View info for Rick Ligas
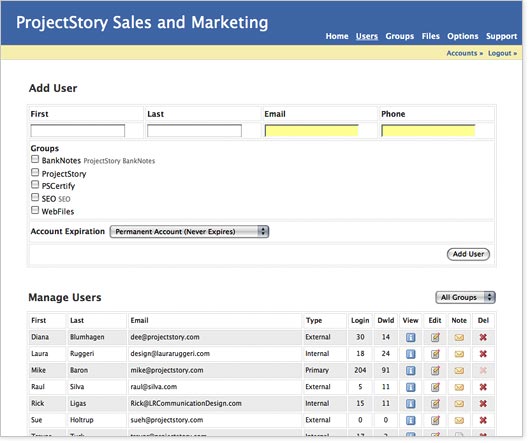This screenshot has height=443, width=529. 410,403
